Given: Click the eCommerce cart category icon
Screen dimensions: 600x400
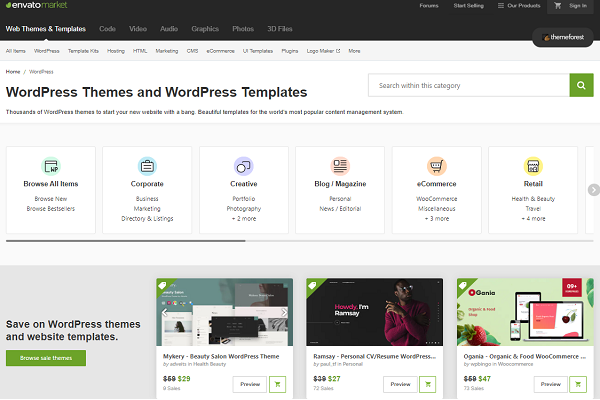Looking at the screenshot, I should tap(437, 166).
